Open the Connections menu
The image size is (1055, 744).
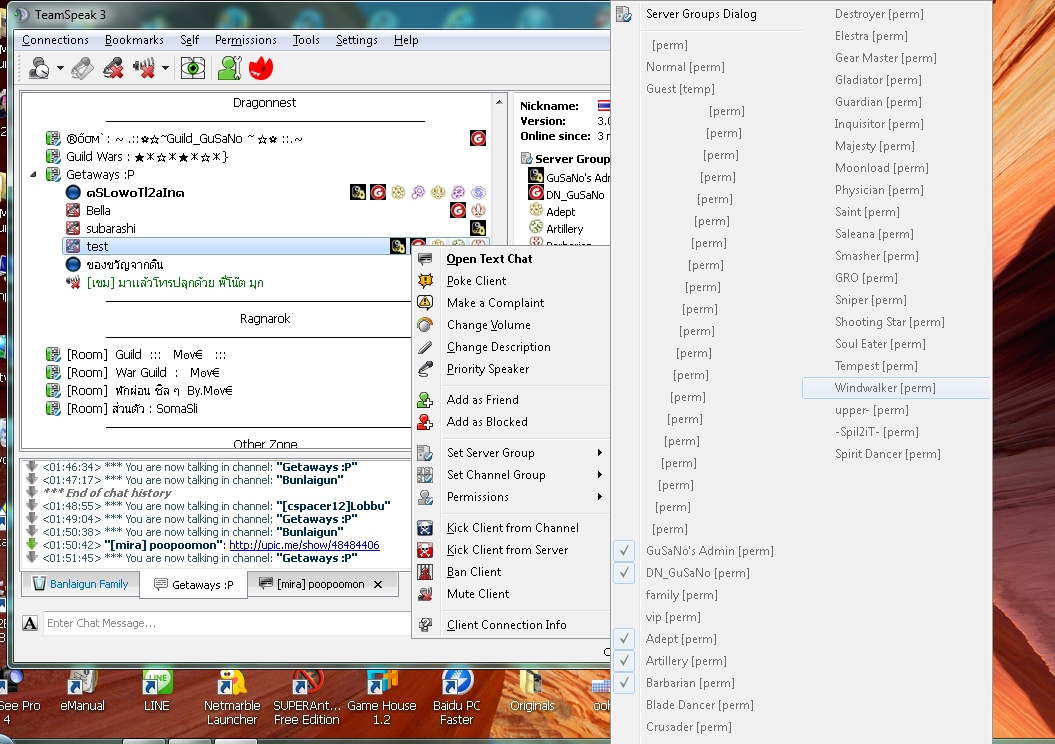[55, 40]
